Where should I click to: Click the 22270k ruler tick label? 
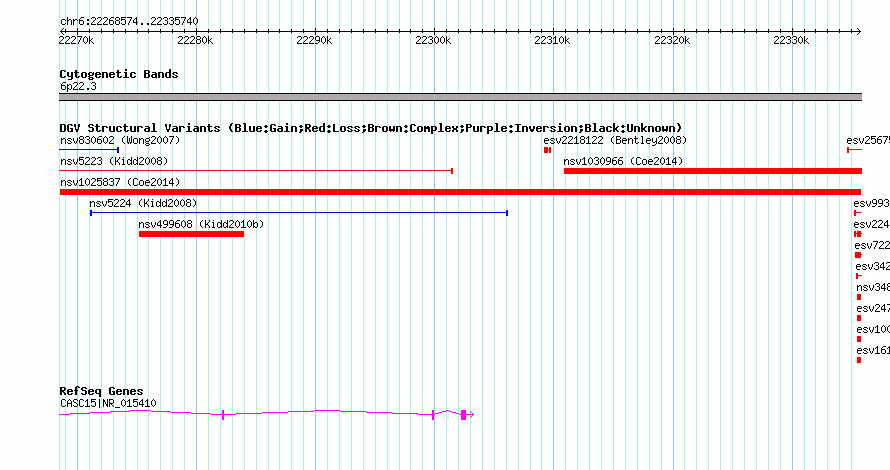(x=77, y=40)
